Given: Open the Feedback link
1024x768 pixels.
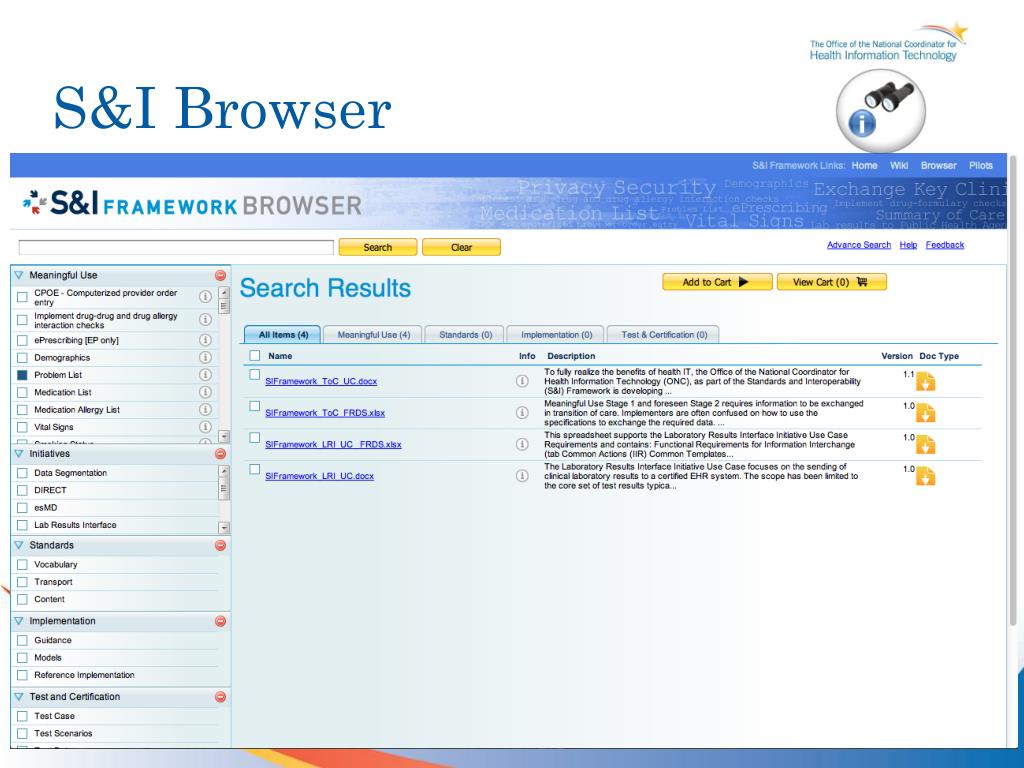Looking at the screenshot, I should 944,245.
